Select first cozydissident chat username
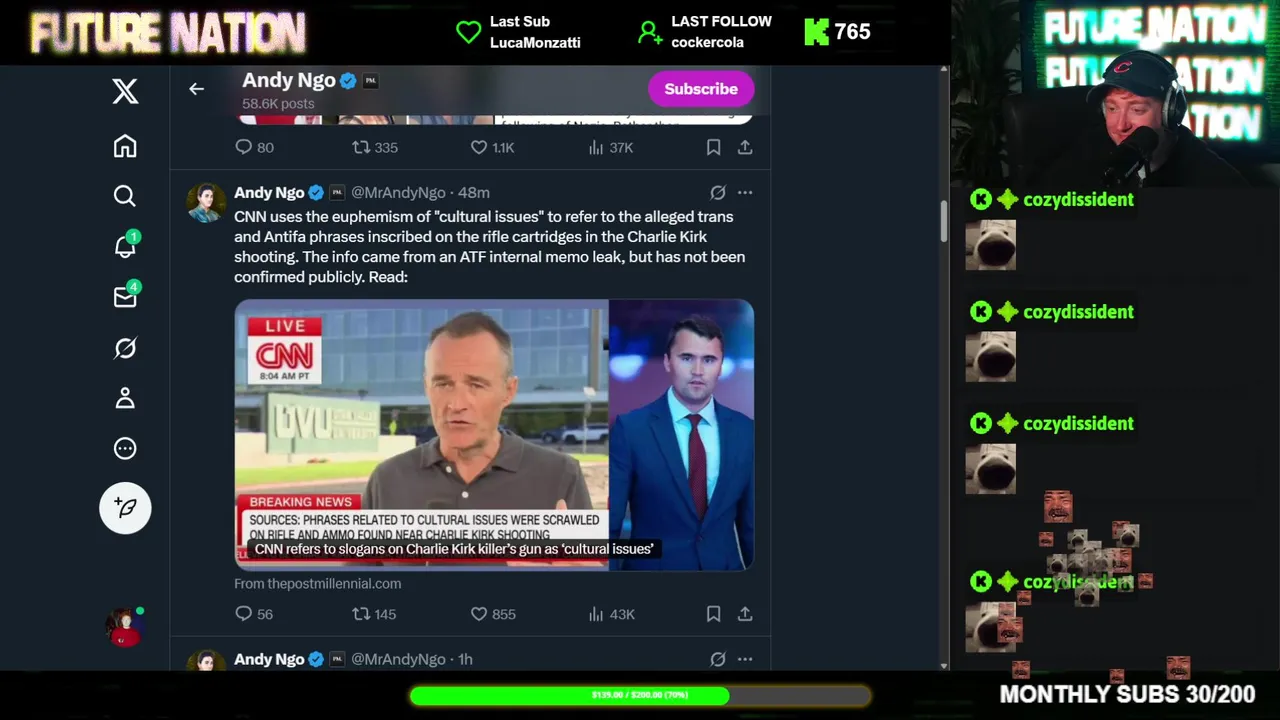 [x=1078, y=200]
